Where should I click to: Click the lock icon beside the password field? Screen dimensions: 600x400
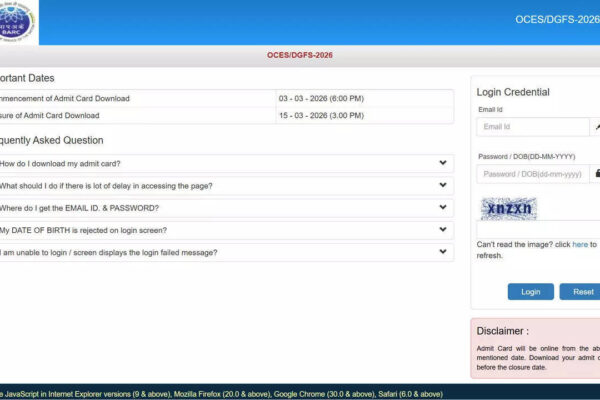(x=597, y=173)
